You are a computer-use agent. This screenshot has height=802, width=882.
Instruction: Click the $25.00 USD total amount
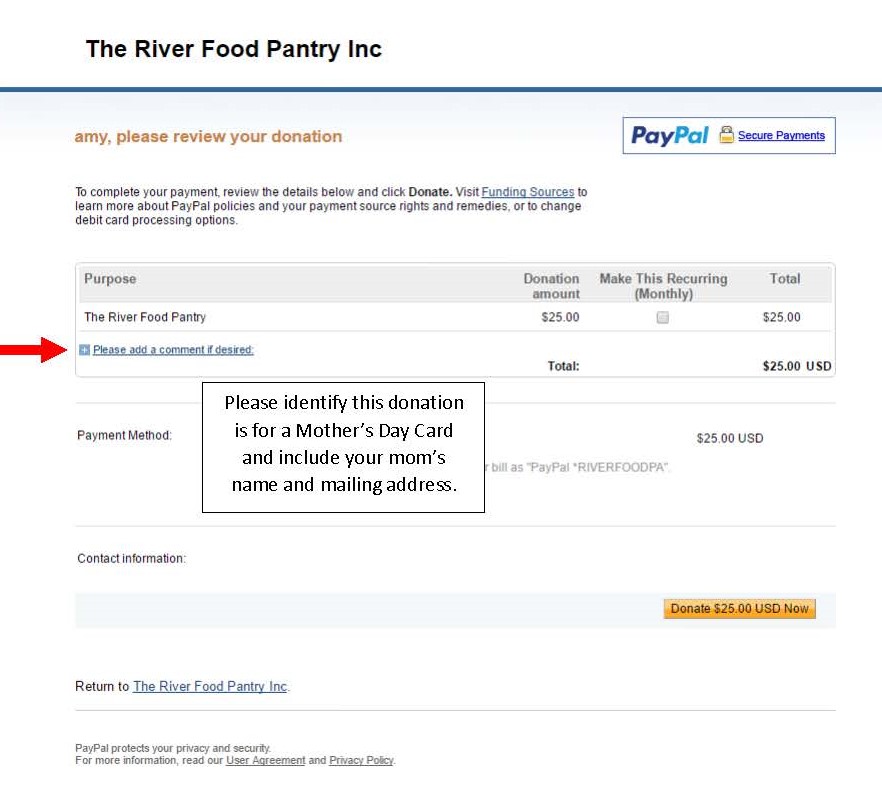[x=796, y=366]
